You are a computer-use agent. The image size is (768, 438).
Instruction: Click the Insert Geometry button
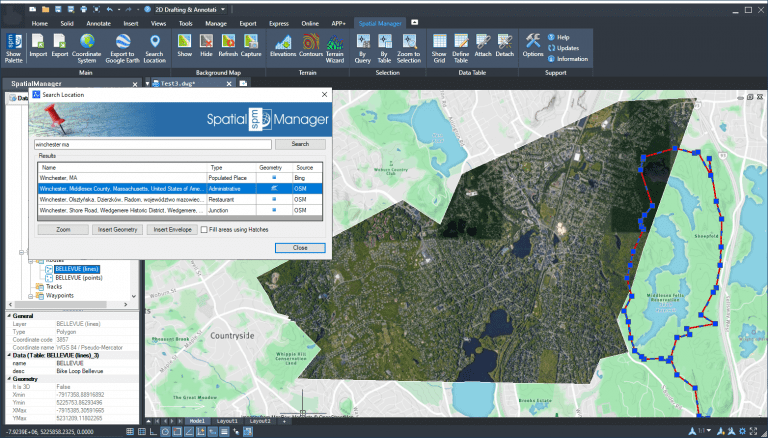pyautogui.click(x=118, y=229)
